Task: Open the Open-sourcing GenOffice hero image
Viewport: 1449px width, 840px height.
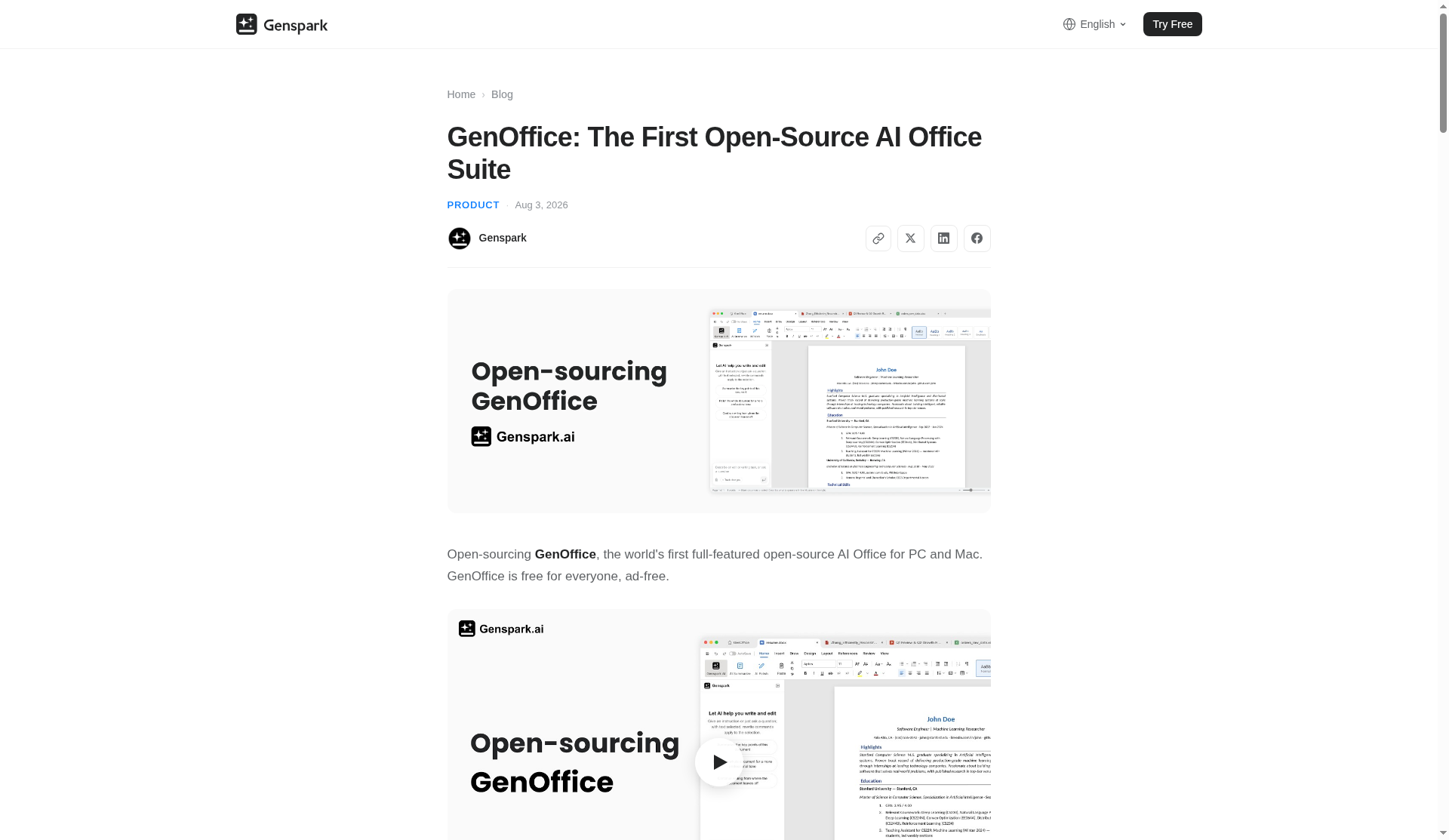Action: click(x=718, y=401)
